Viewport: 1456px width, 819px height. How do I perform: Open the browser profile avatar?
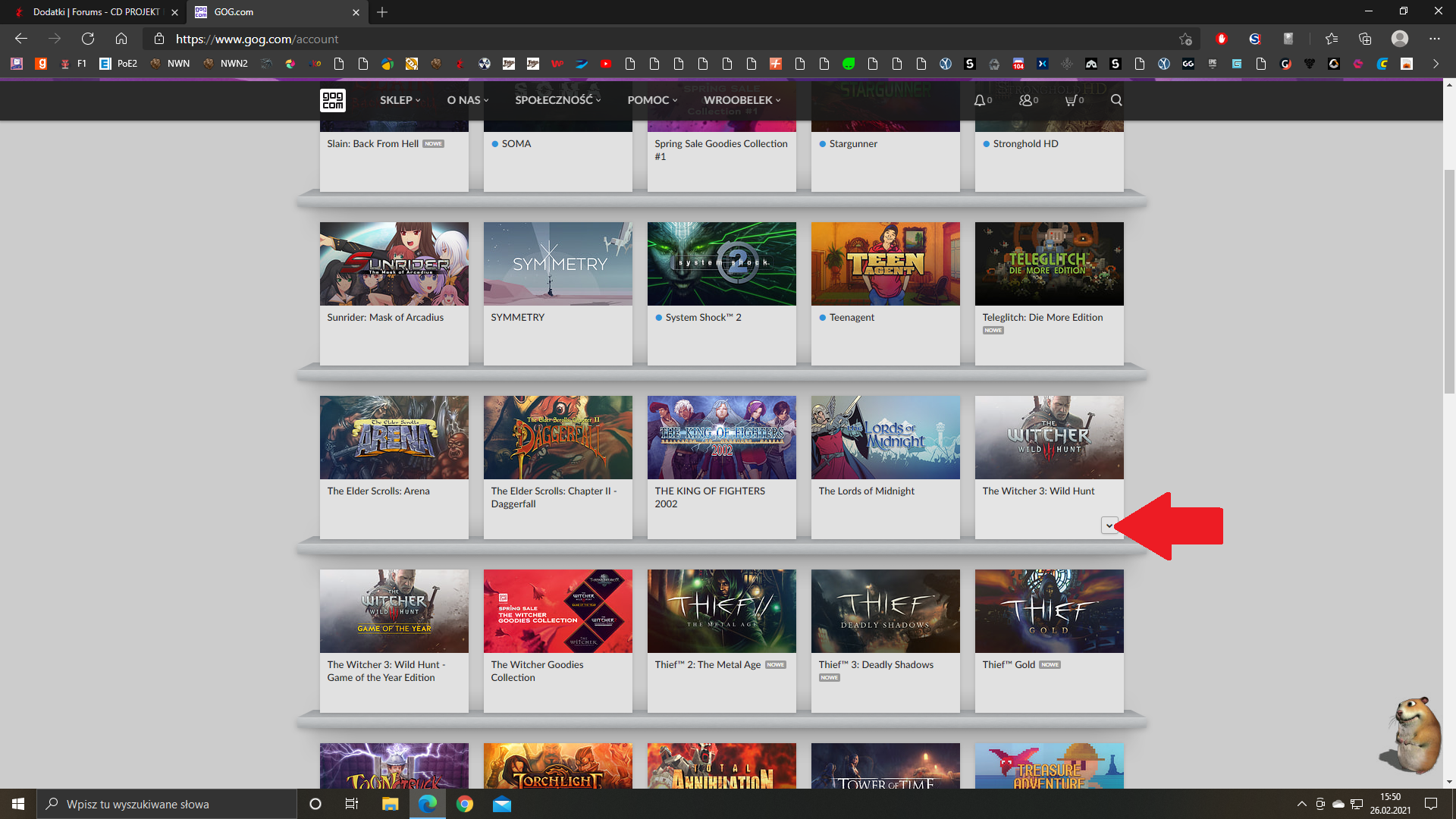[x=1400, y=39]
